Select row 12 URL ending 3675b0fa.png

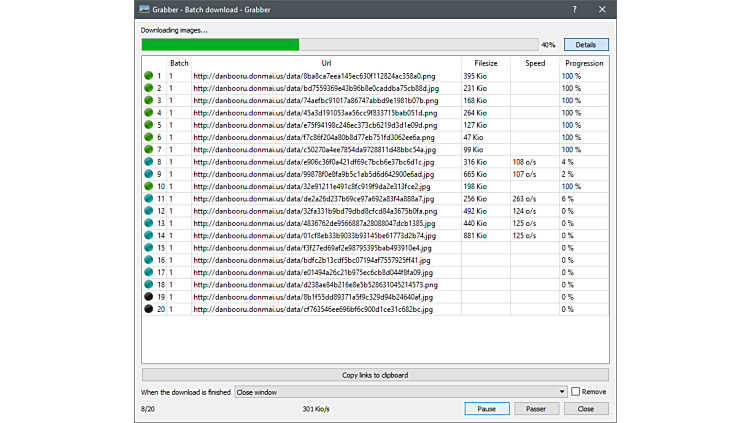315,211
